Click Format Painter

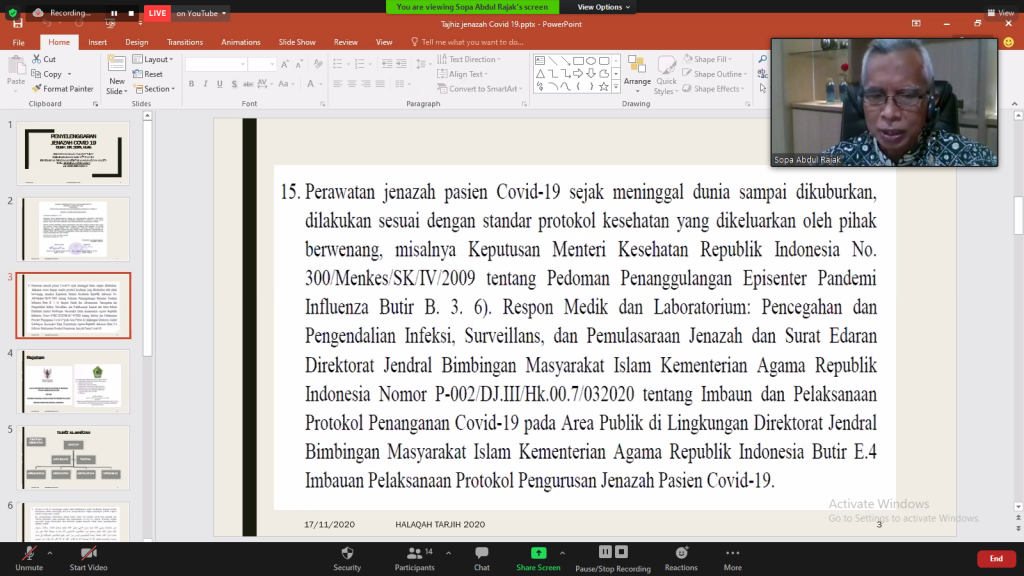(x=63, y=89)
